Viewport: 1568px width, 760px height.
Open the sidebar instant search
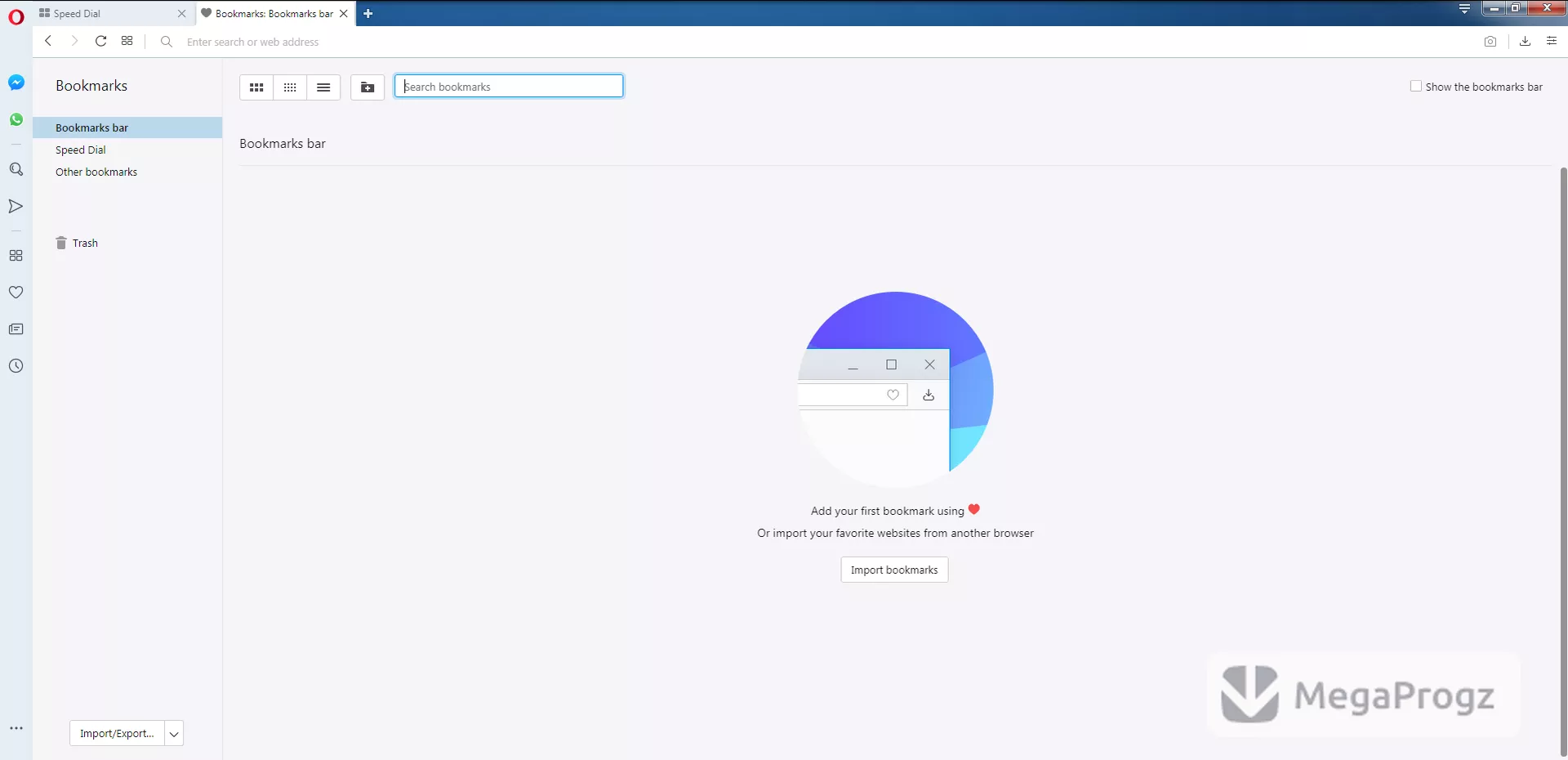(16, 169)
